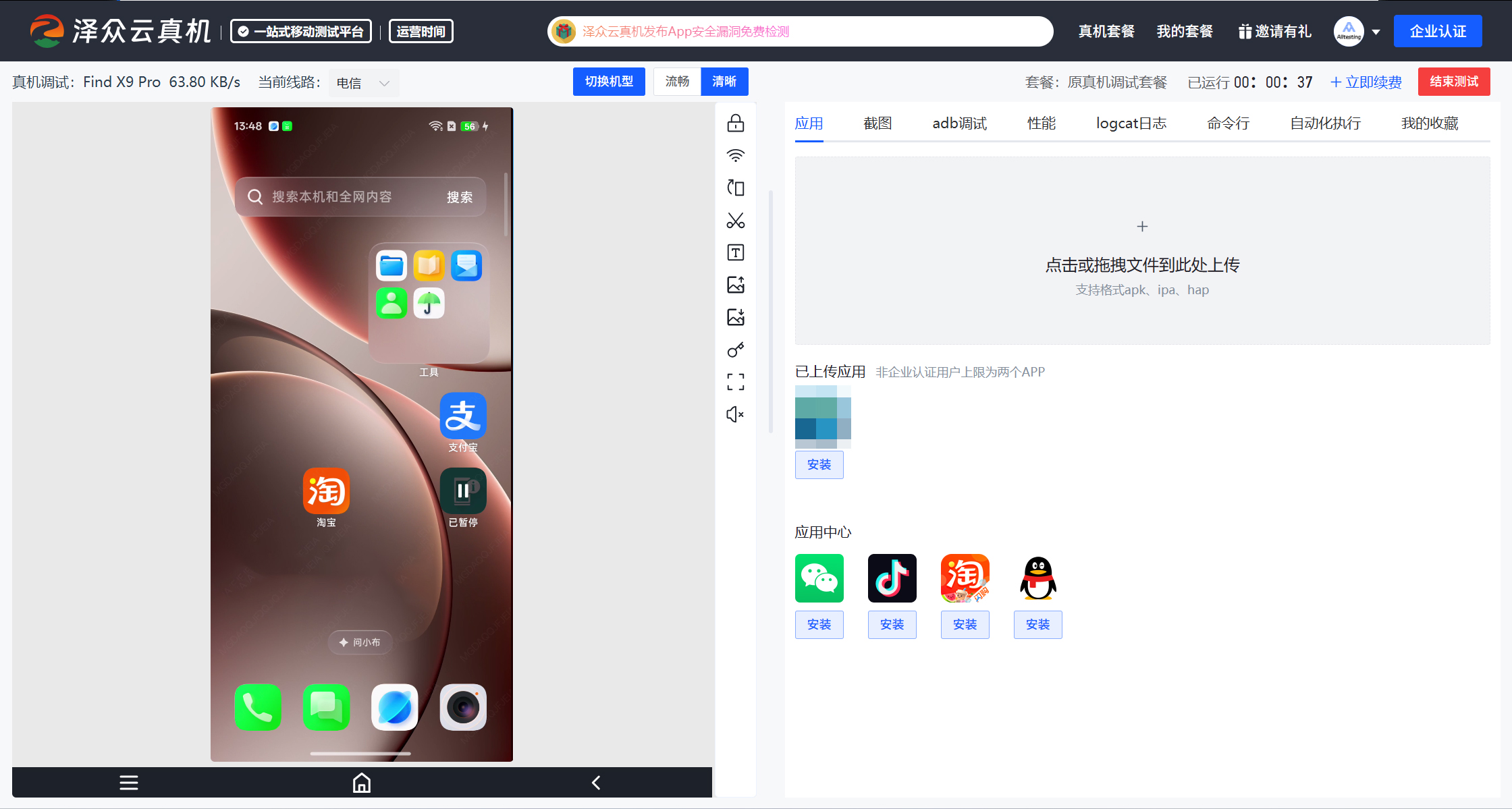Click the uploaded app's blurred thumbnail

[823, 416]
